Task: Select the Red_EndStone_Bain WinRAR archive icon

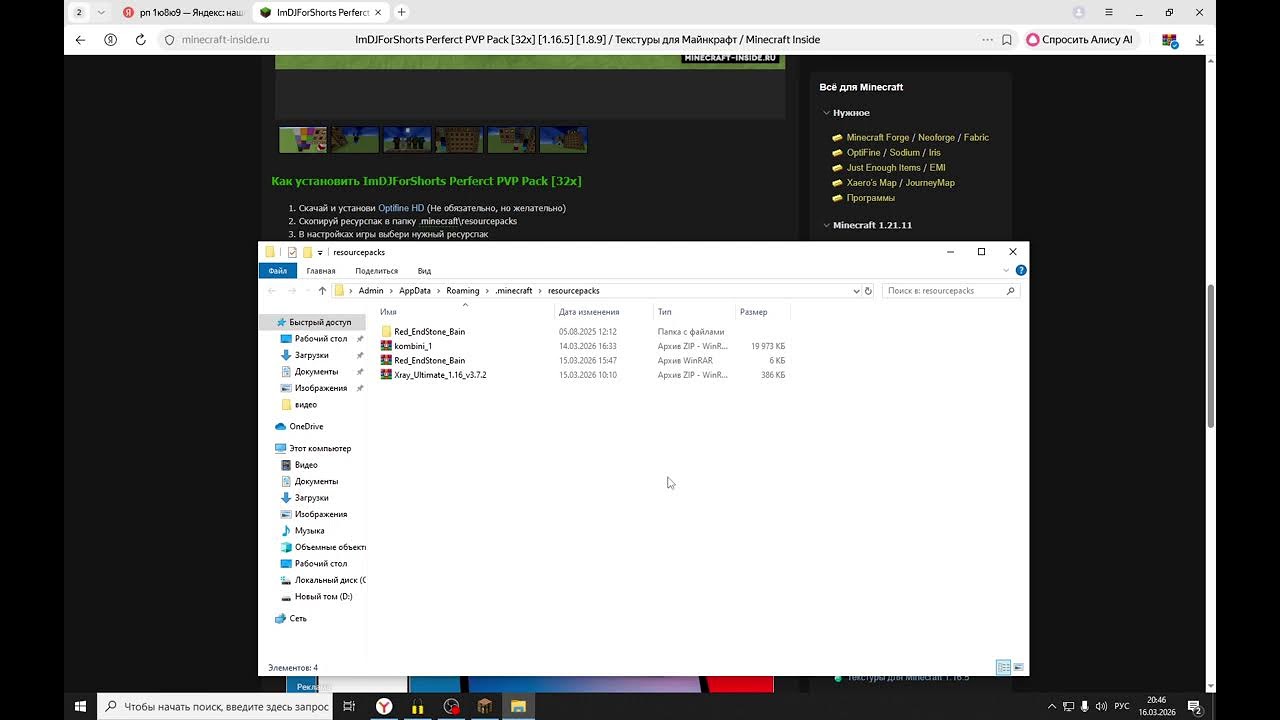Action: pyautogui.click(x=386, y=360)
